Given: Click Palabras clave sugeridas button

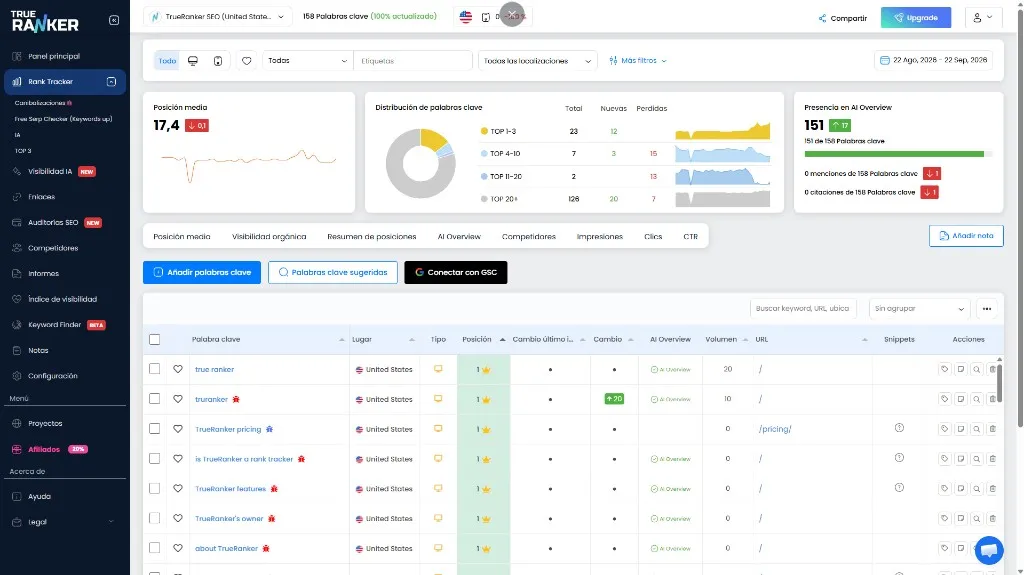Looking at the screenshot, I should click(332, 272).
